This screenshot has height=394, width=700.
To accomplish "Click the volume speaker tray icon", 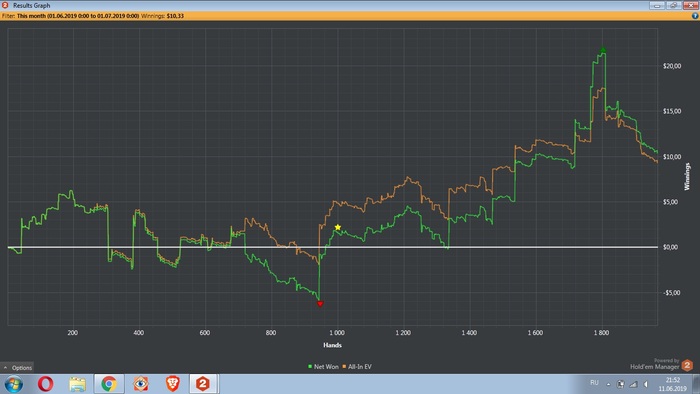I will [646, 384].
